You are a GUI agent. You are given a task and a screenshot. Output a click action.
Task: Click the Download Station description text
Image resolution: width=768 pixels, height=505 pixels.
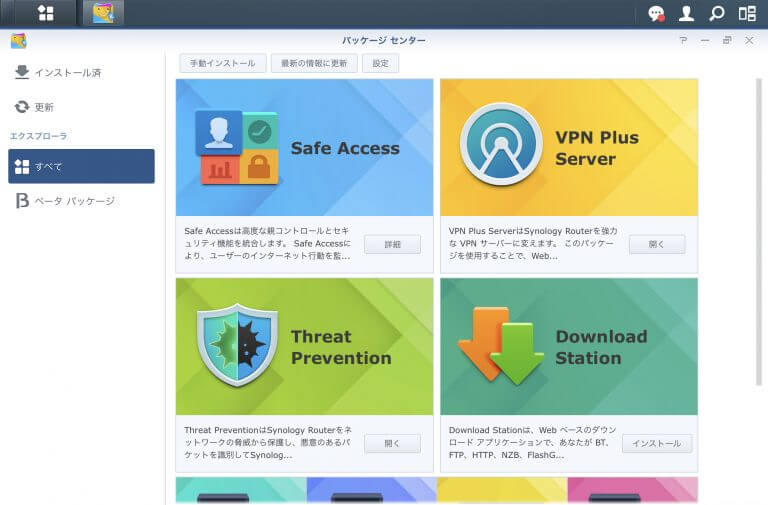pyautogui.click(x=532, y=442)
